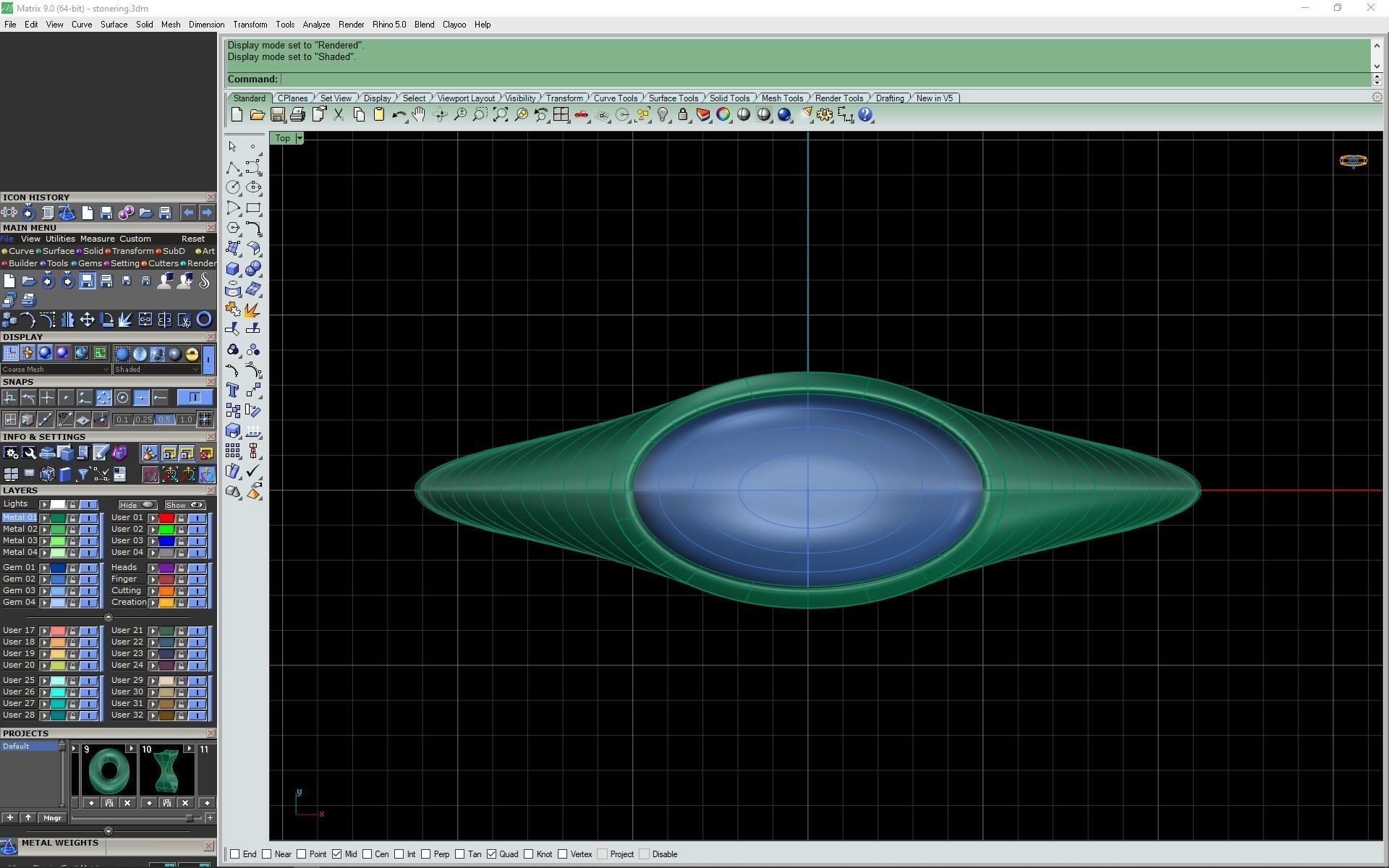This screenshot has width=1389, height=868.
Task: Click the Text tool in left sidebar
Action: (x=232, y=391)
